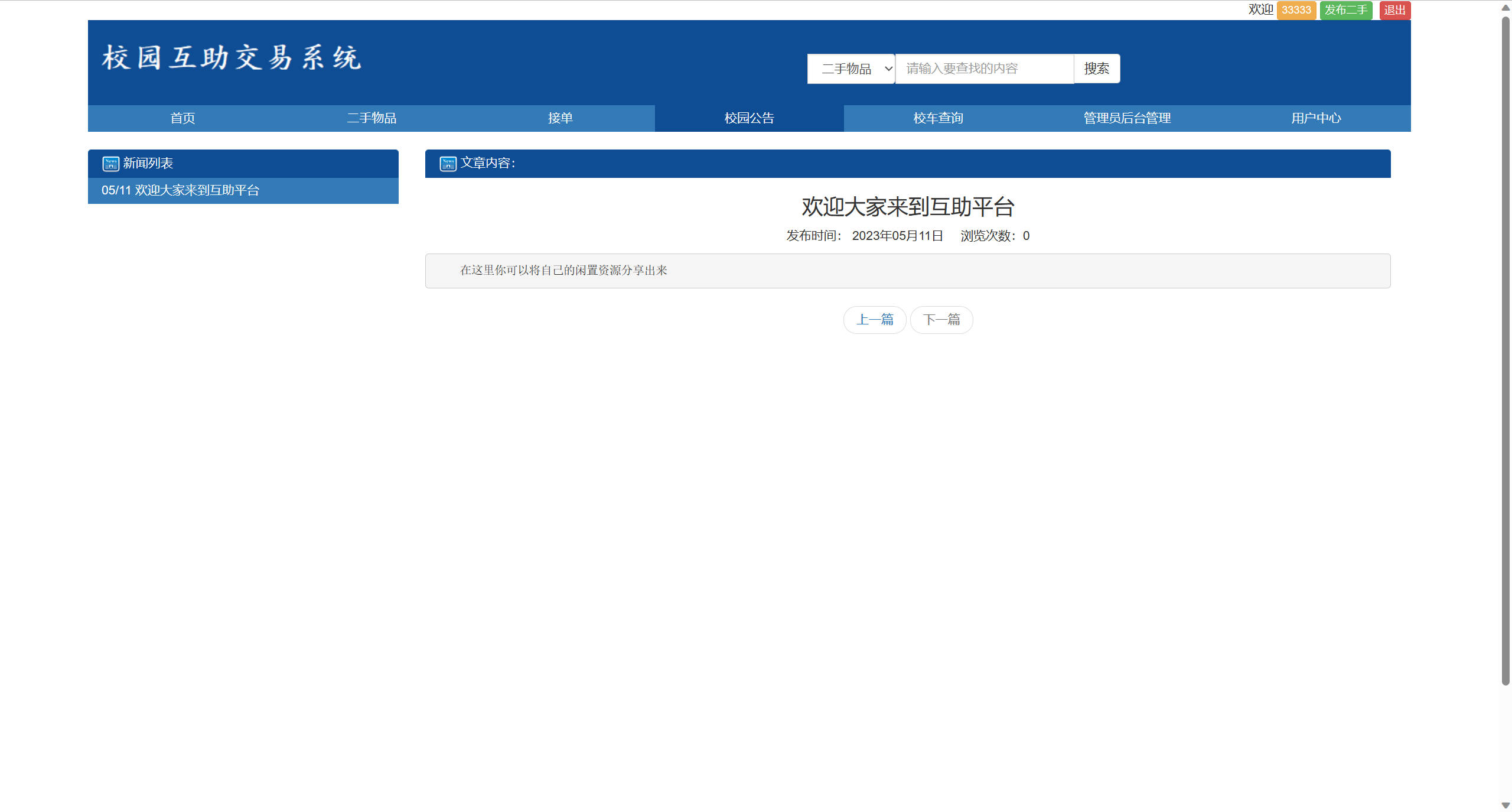Click the green 发布二手 button

(1346, 9)
